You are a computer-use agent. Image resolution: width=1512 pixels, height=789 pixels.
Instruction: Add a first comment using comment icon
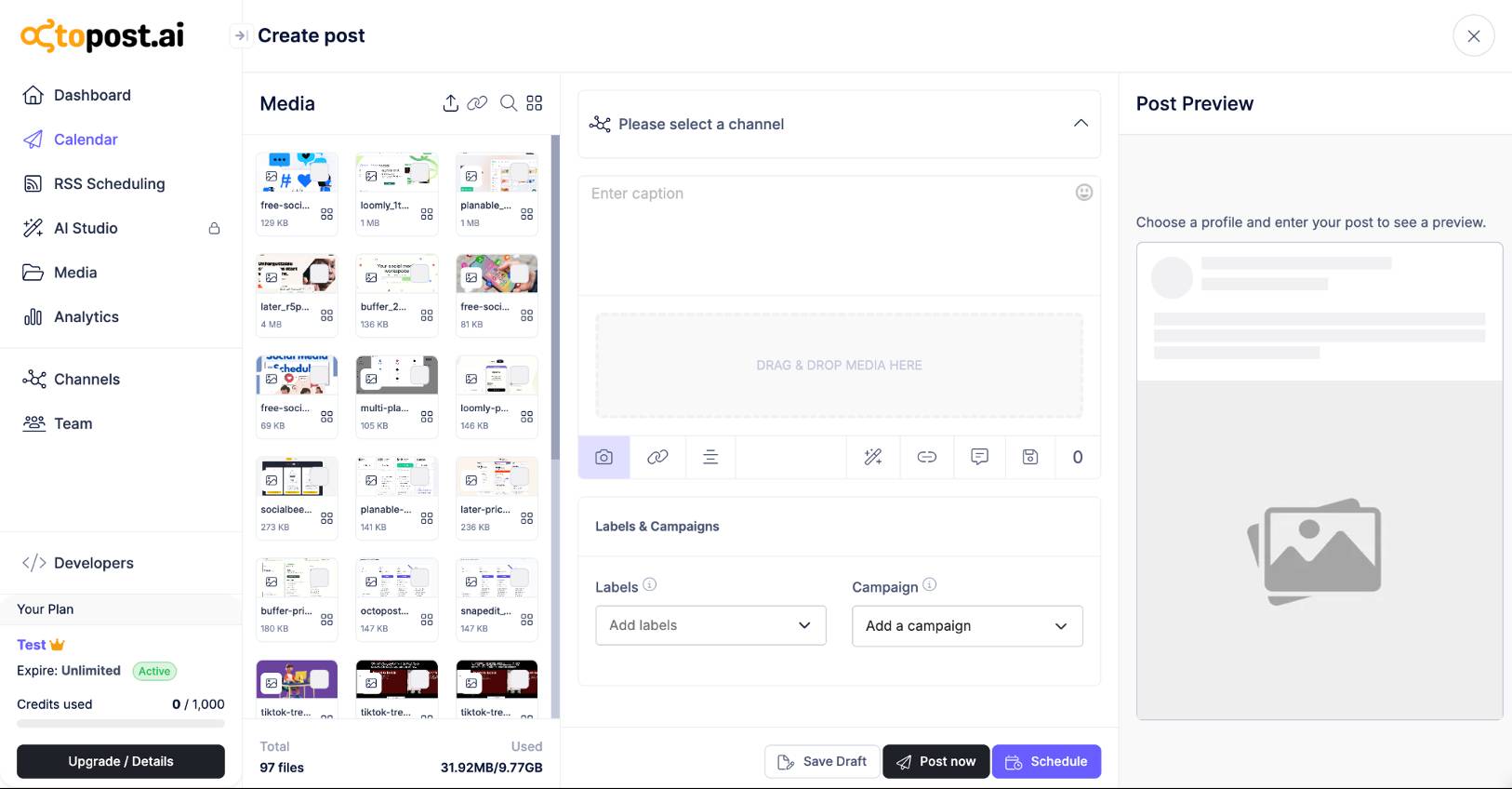(x=979, y=457)
